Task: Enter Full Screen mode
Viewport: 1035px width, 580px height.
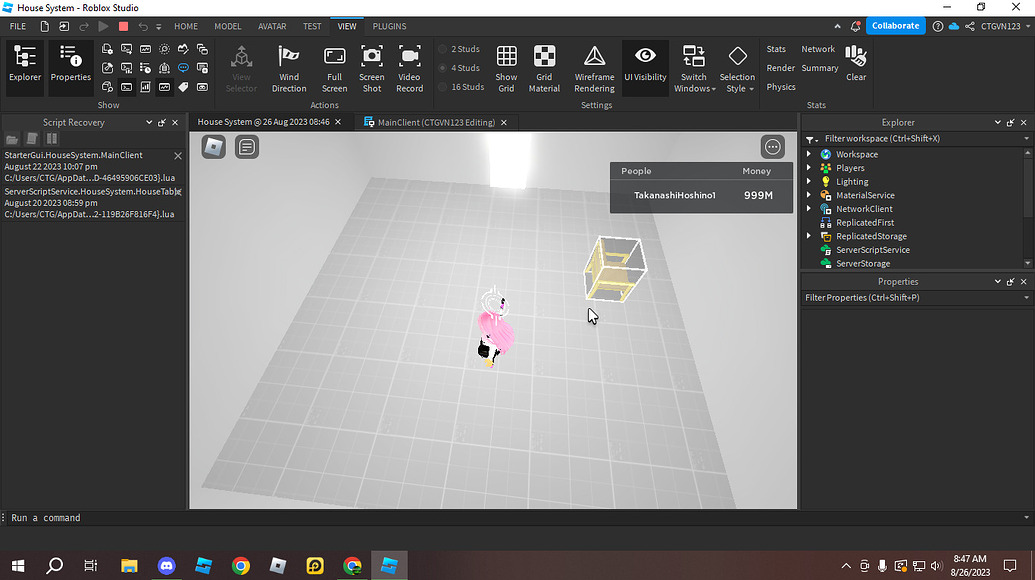Action: coord(334,67)
